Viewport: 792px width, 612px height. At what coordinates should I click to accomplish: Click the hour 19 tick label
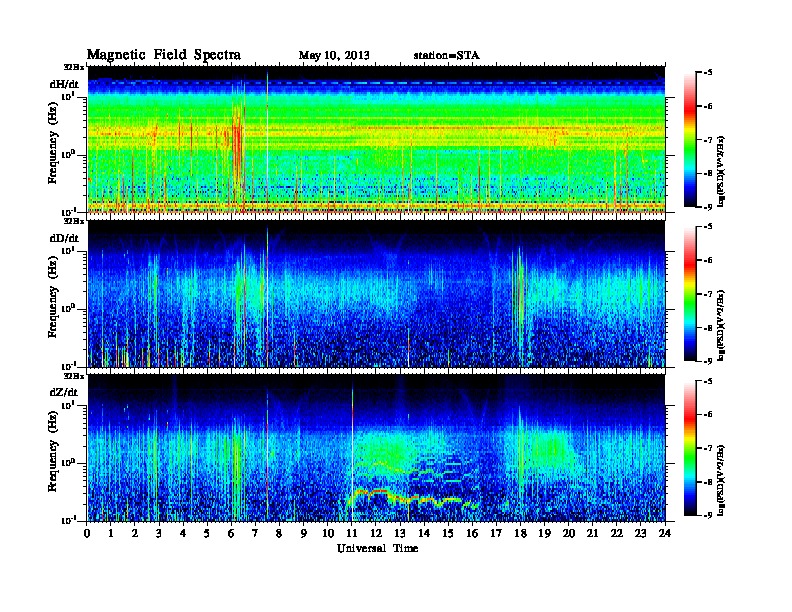point(544,533)
